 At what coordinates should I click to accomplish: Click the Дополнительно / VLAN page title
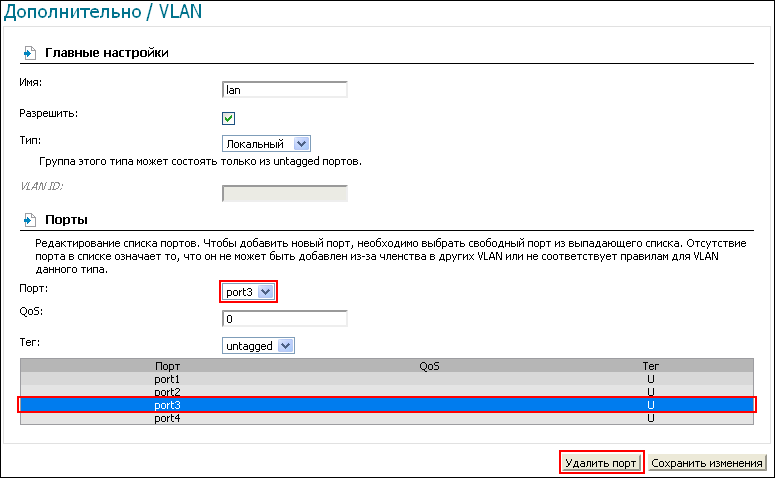[103, 11]
